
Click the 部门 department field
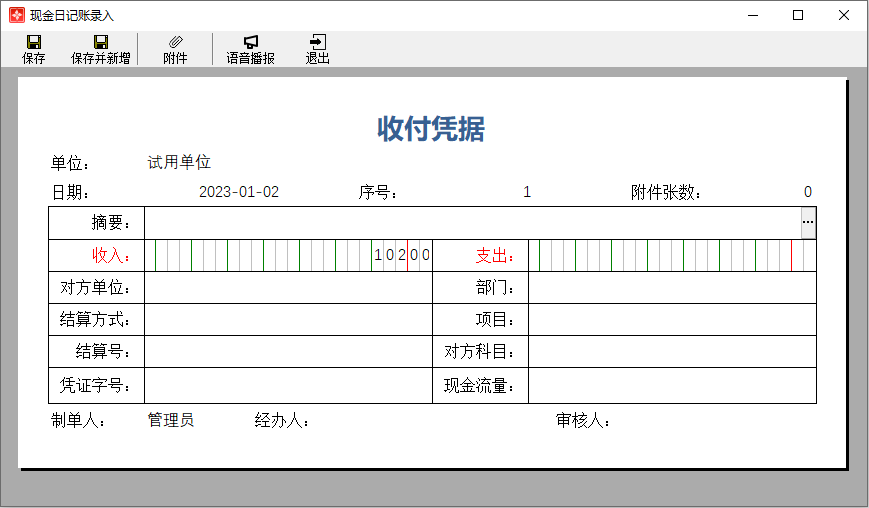672,288
